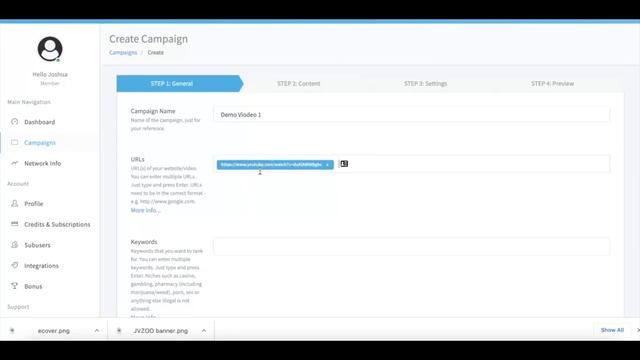Click the Bonus trophy icon
Image resolution: width=640 pixels, height=360 pixels.
coord(15,286)
